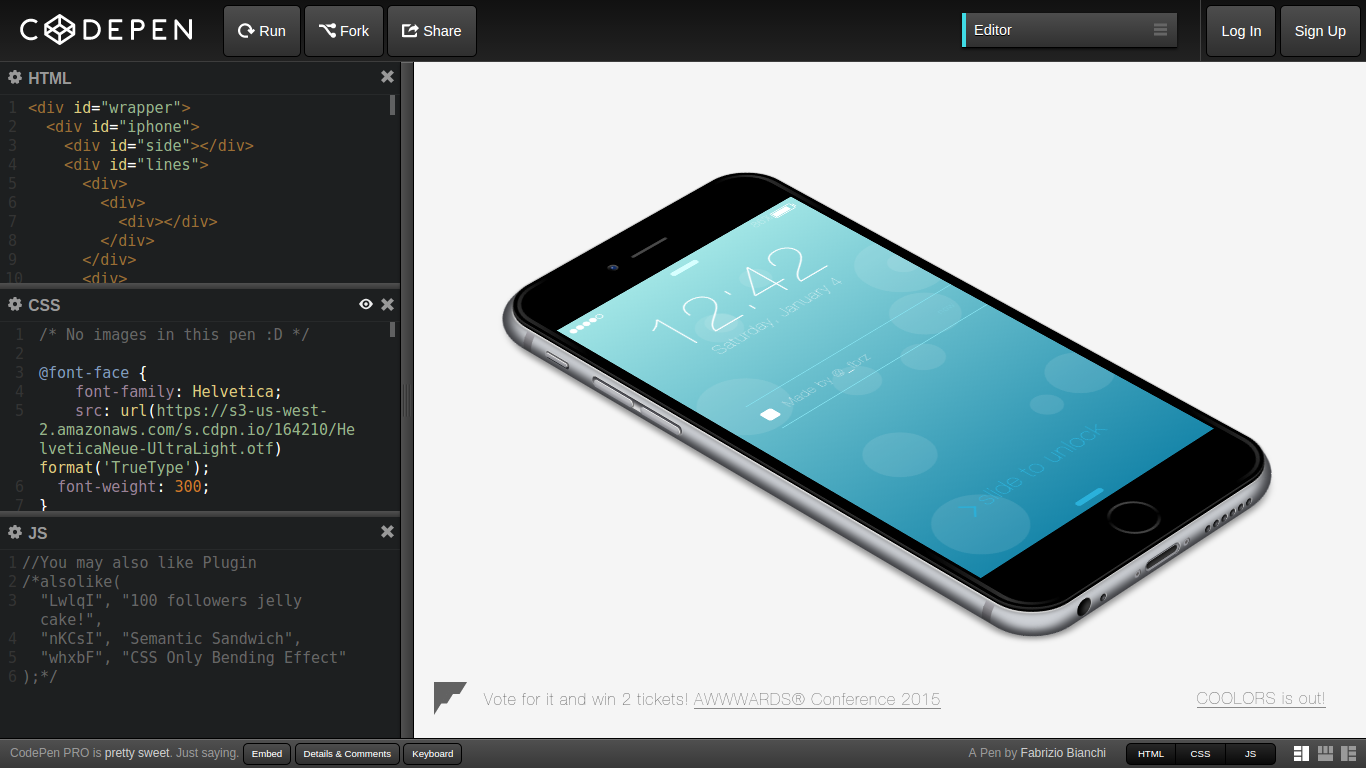The width and height of the screenshot is (1366, 768).
Task: Toggle JS syntax highlight in the footer
Action: click(x=1249, y=753)
